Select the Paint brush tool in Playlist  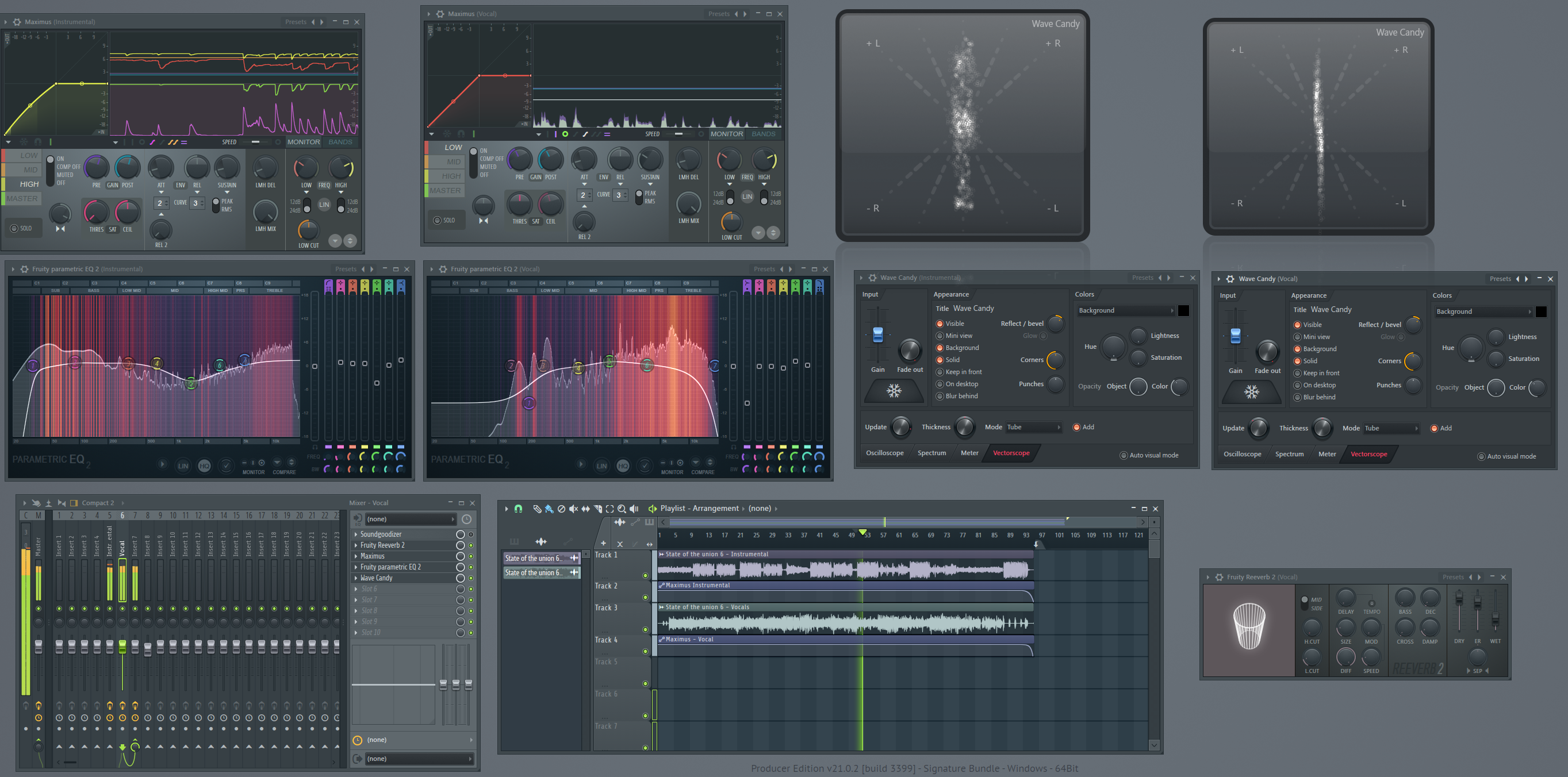pos(549,509)
